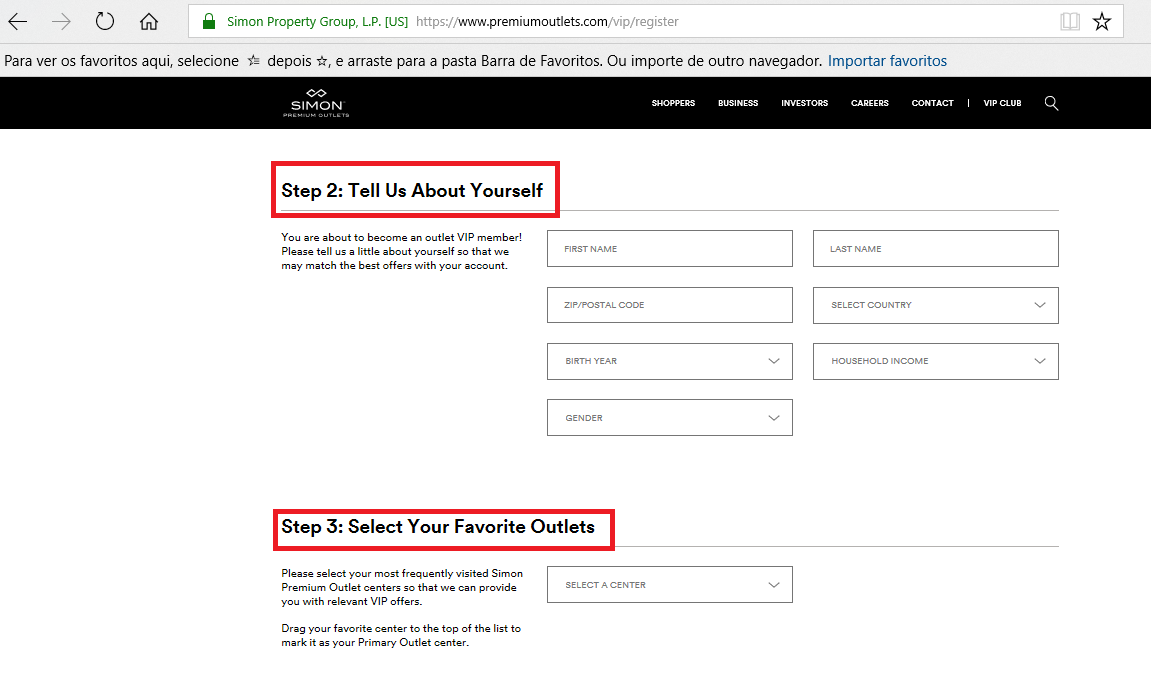Expand the Gender dropdown
The image size is (1152, 698).
[669, 418]
